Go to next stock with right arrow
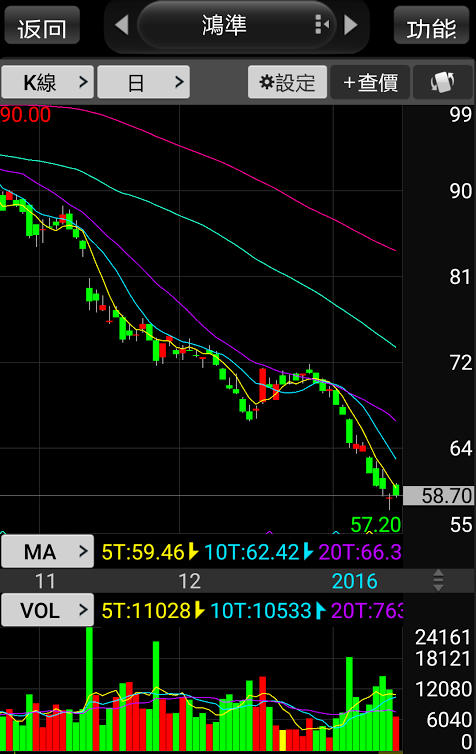Viewport: 476px width, 754px height. (351, 25)
